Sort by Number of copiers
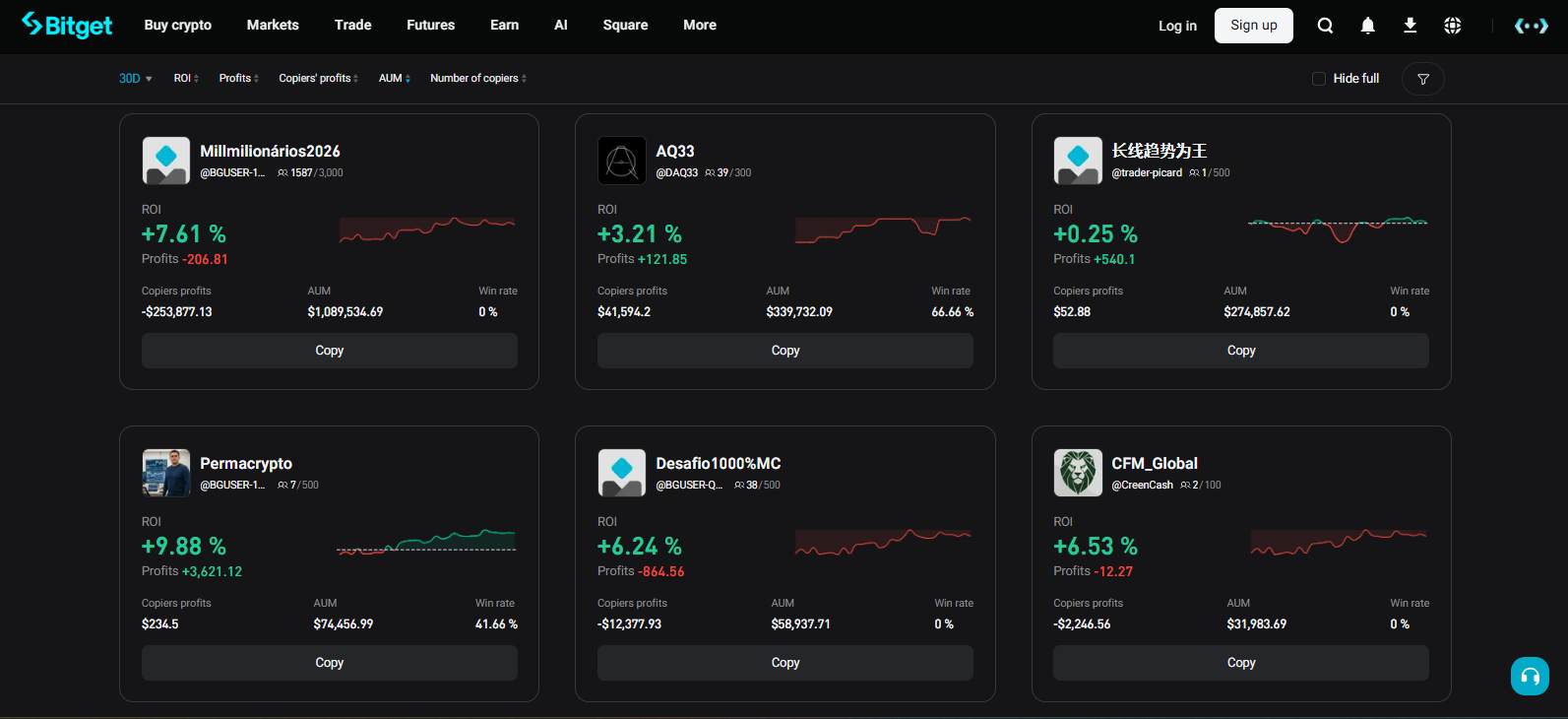Screen dimensions: 1568x719 point(478,79)
